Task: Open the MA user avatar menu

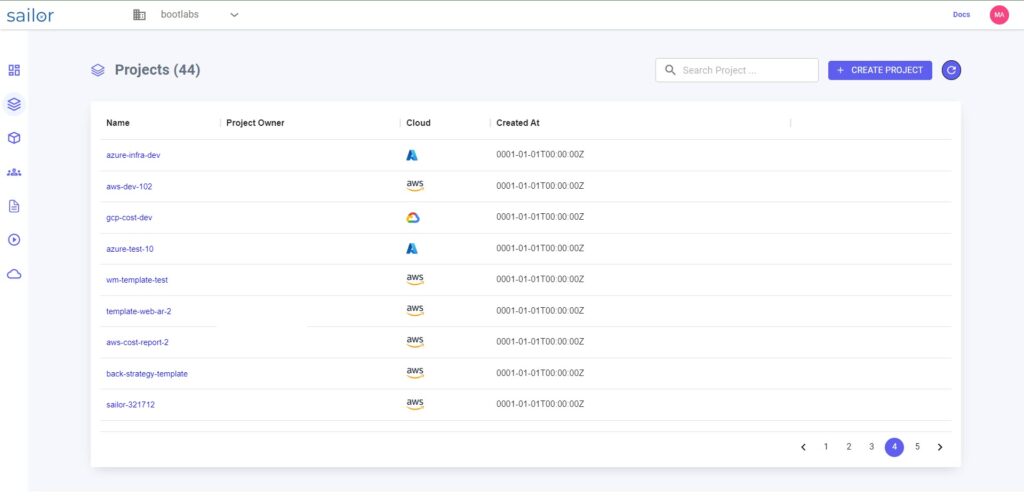Action: point(999,15)
